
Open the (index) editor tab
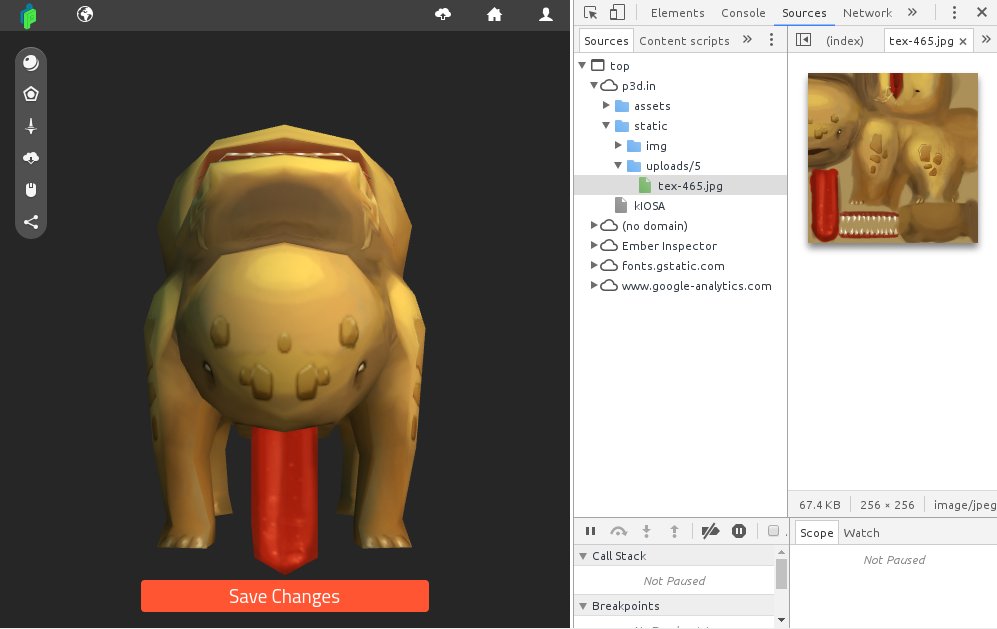[844, 41]
